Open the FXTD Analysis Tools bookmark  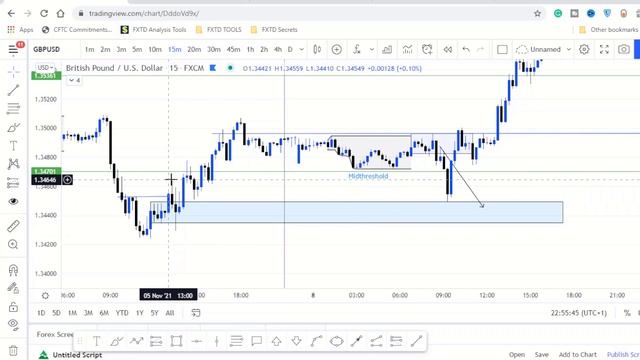153,30
